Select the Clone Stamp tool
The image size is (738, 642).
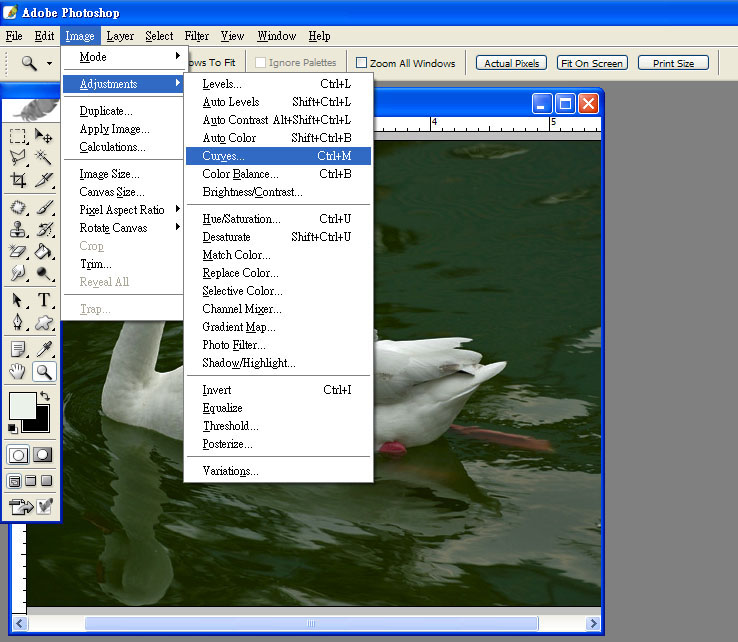tap(18, 229)
